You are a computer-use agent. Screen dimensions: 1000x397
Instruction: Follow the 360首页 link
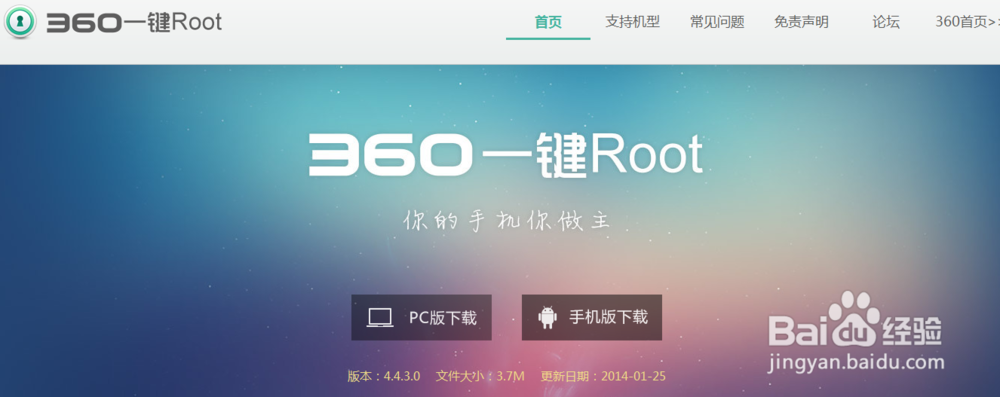click(967, 22)
